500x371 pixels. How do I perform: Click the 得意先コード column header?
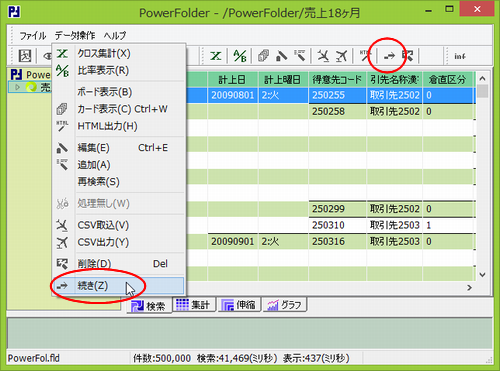[337, 80]
